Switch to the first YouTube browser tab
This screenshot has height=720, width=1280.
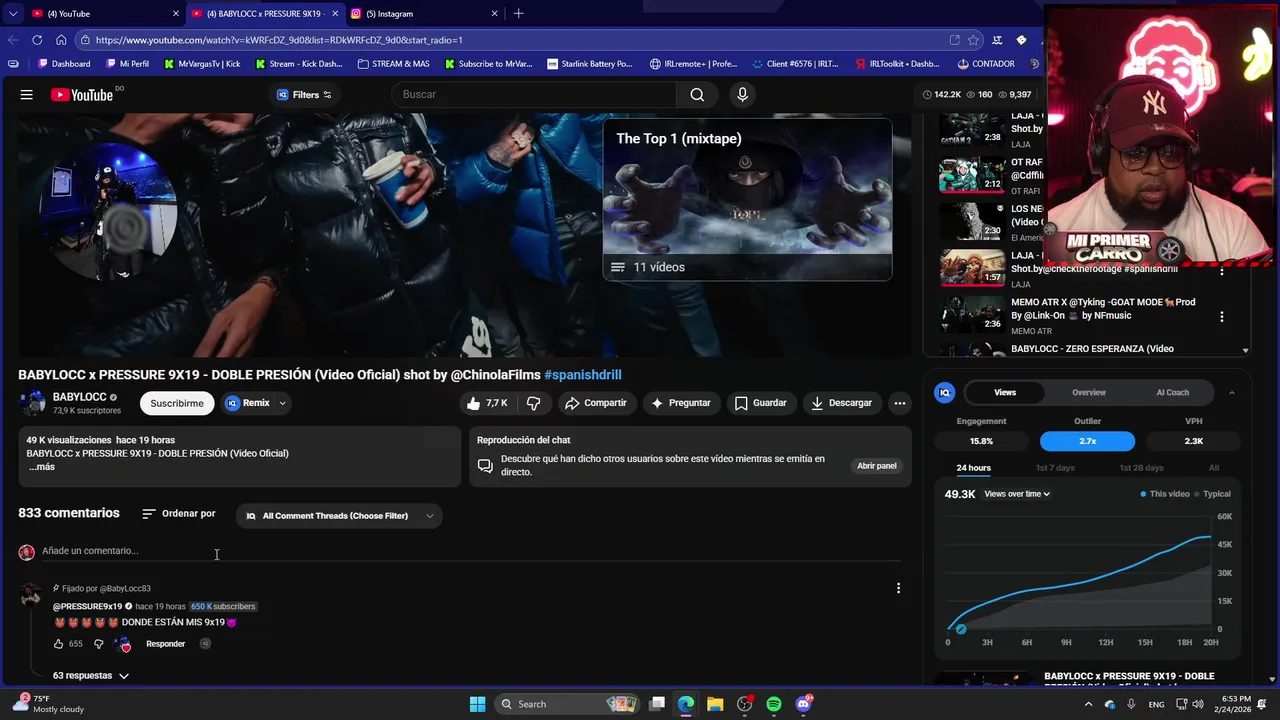(x=105, y=14)
